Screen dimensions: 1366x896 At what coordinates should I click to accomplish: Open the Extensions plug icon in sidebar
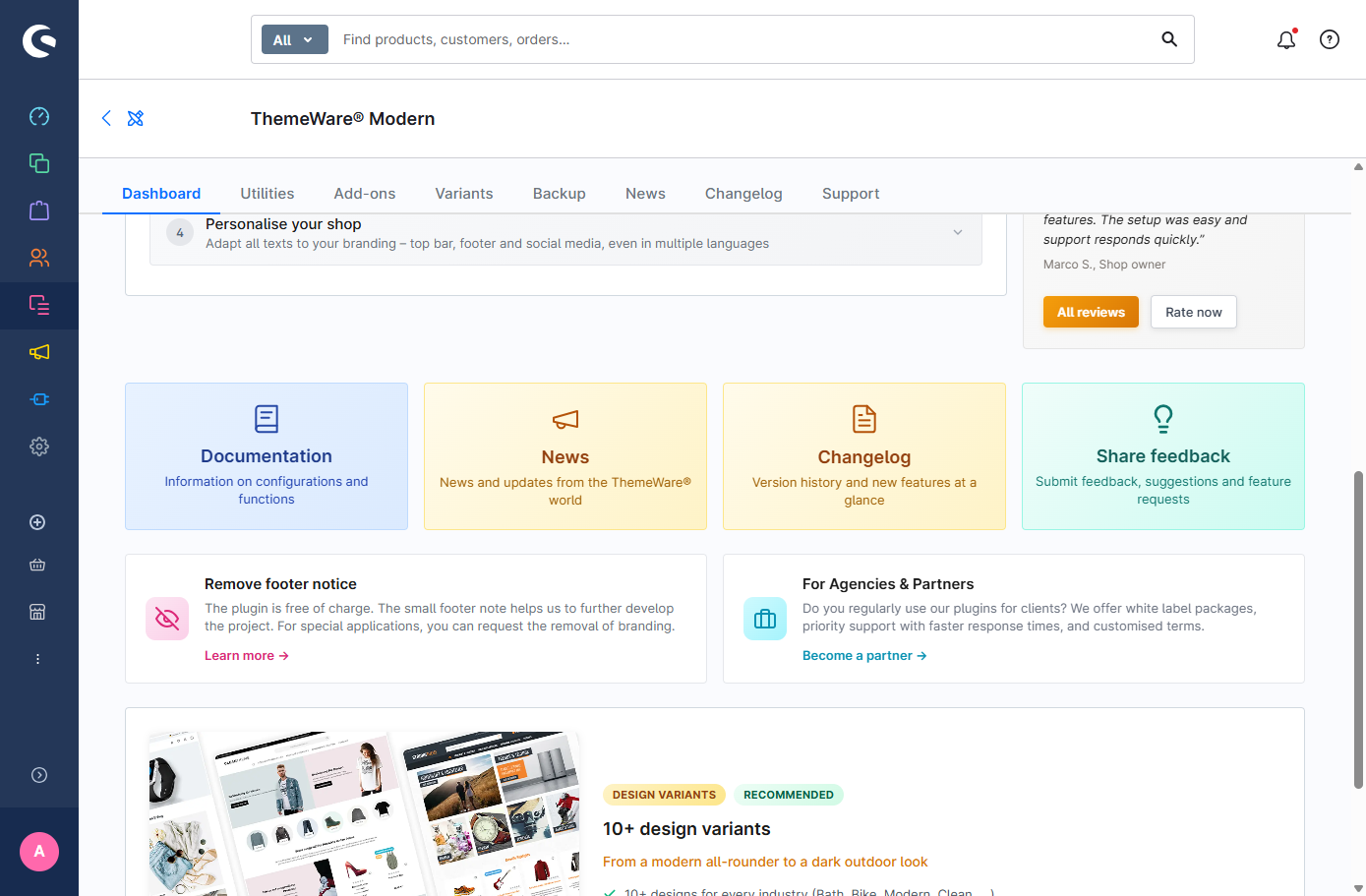(39, 399)
